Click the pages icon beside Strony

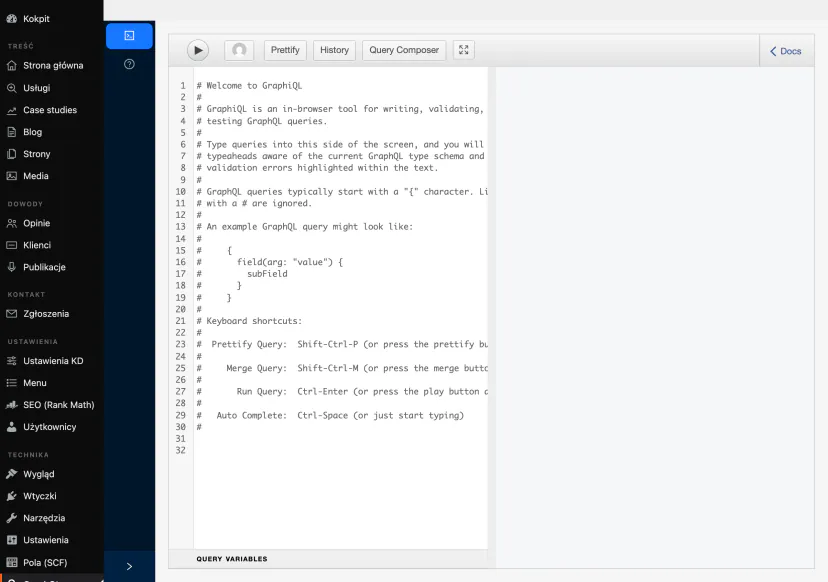[x=12, y=154]
